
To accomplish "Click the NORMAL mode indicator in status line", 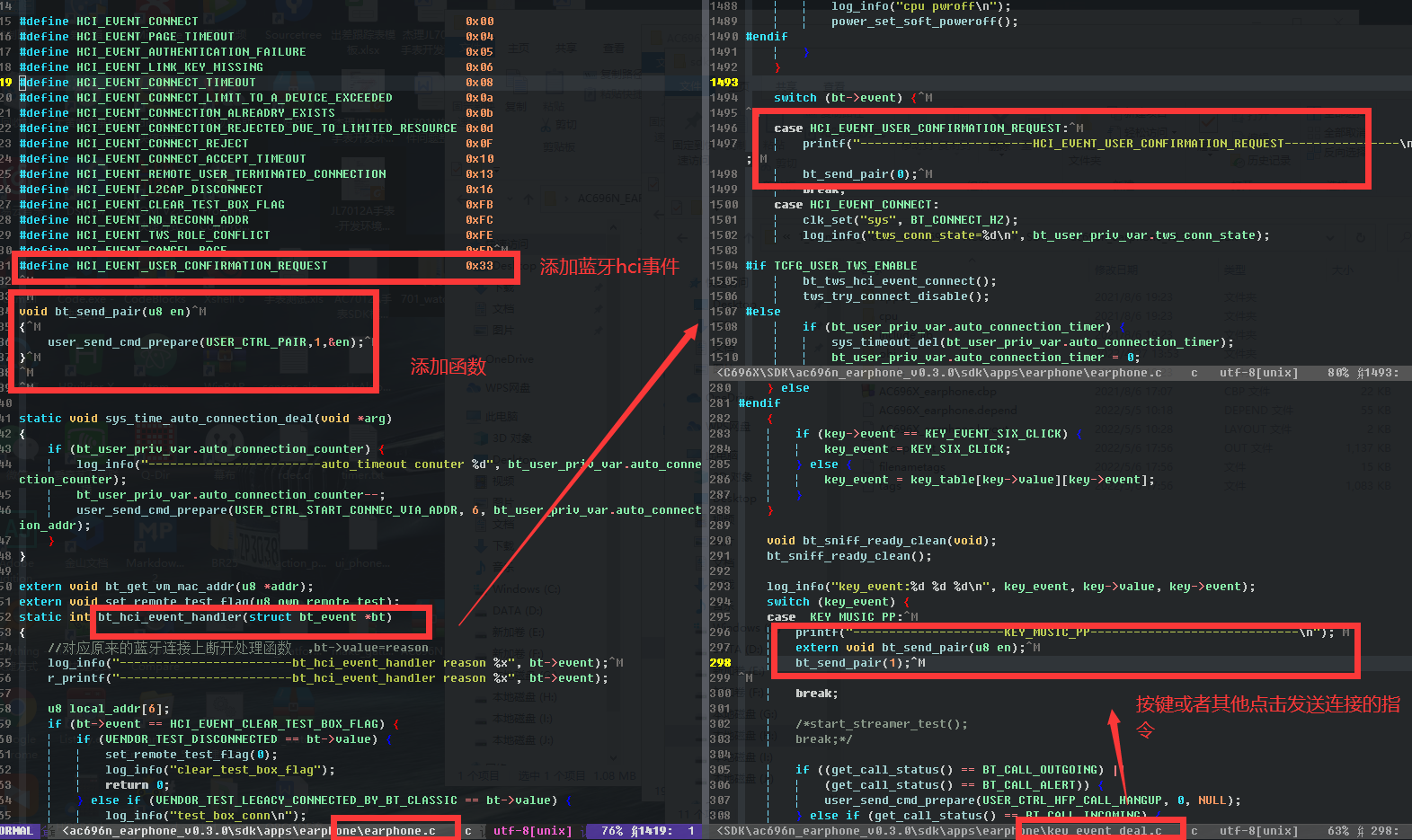I will [17, 831].
